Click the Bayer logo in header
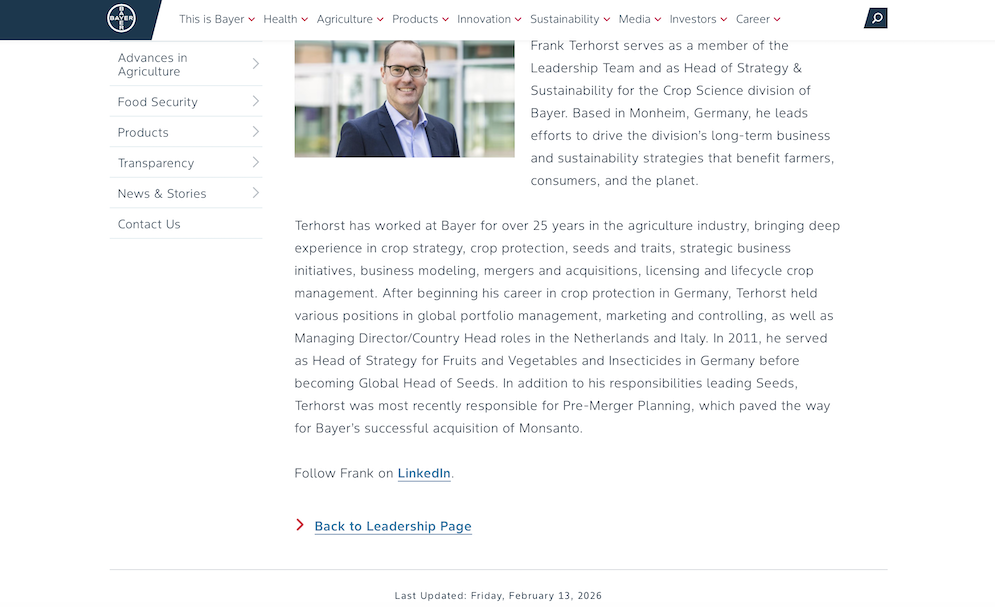Image resolution: width=995 pixels, height=607 pixels. click(121, 18)
